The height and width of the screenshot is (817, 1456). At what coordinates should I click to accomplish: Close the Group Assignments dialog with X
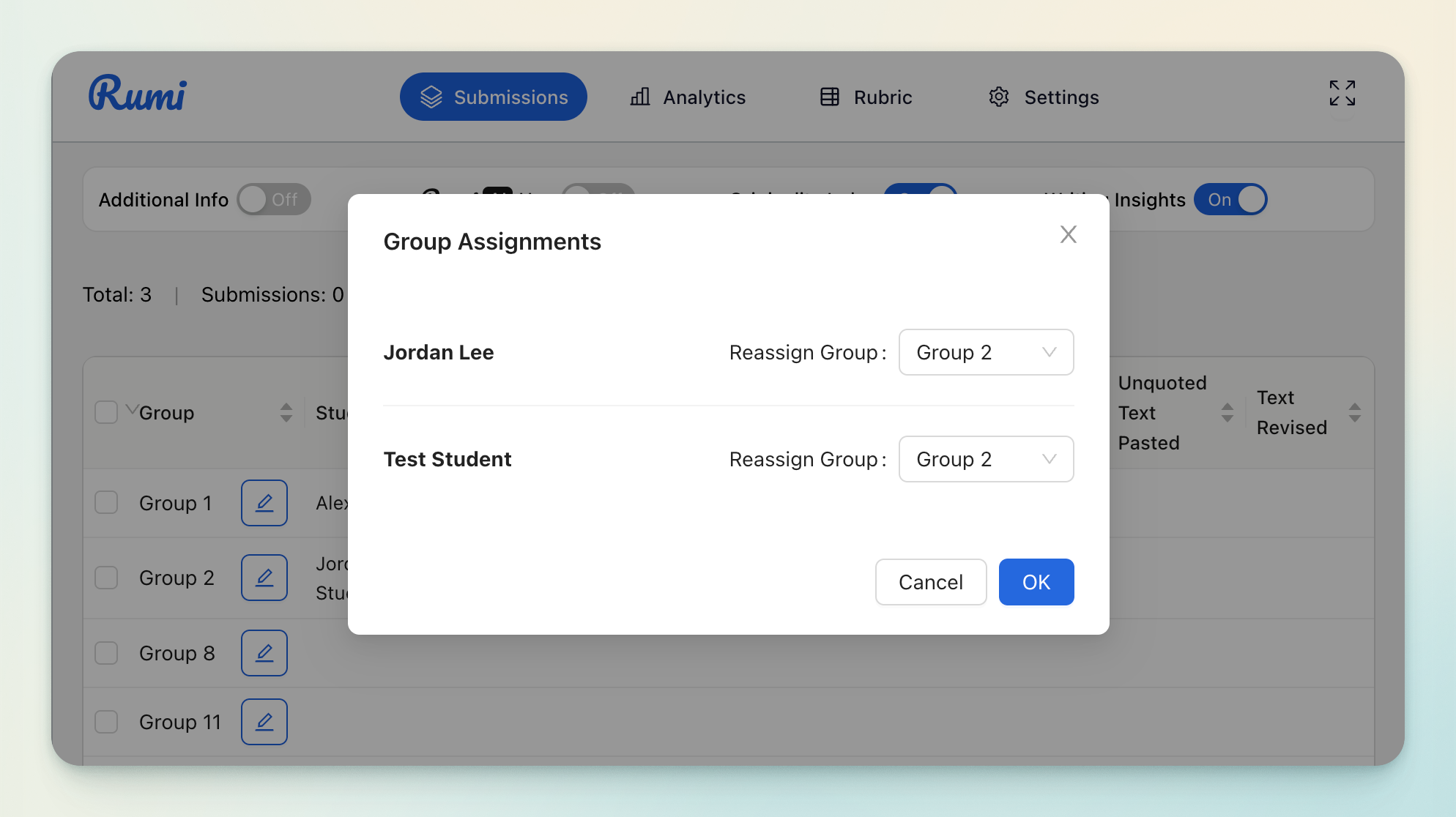point(1068,234)
